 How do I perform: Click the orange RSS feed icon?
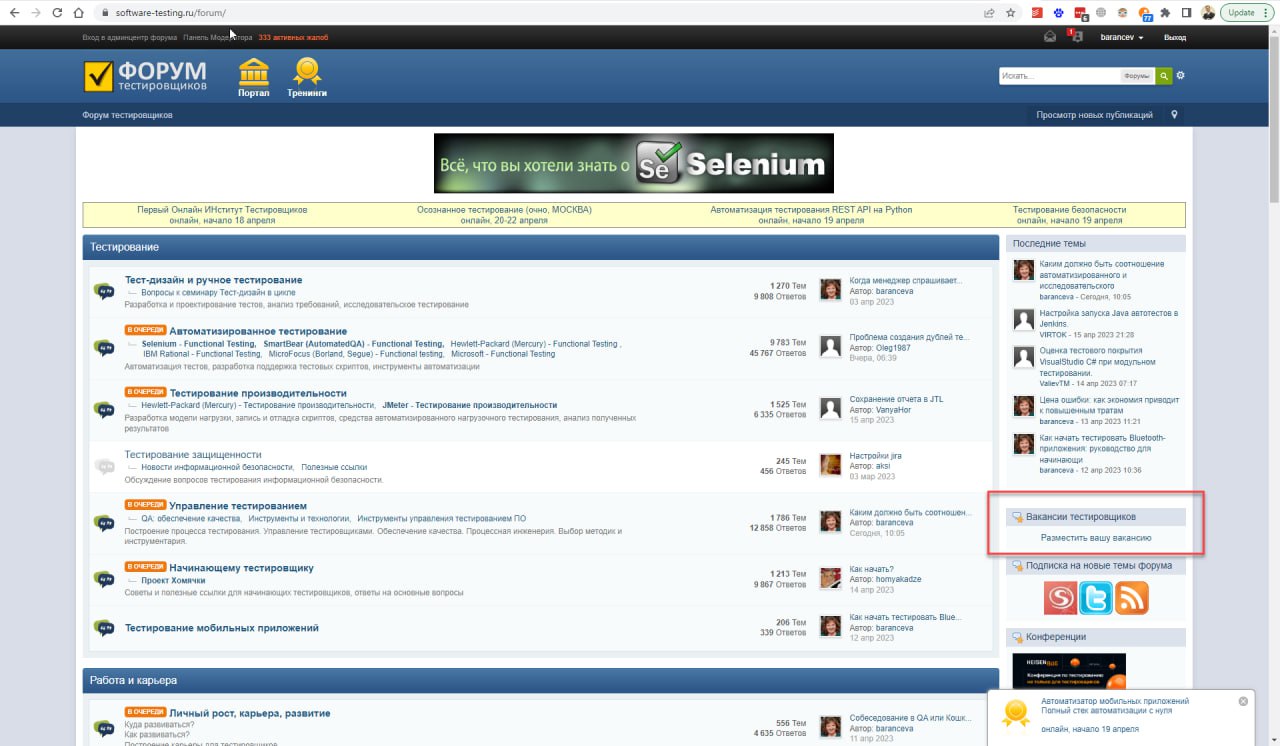[x=1132, y=598]
